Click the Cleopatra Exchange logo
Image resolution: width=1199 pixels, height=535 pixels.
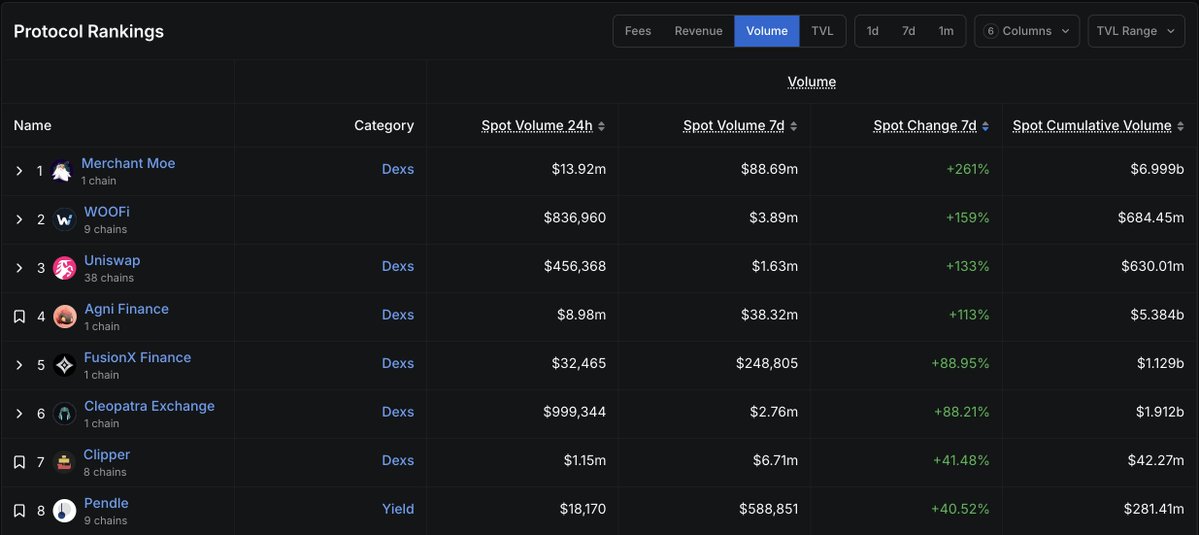(64, 413)
